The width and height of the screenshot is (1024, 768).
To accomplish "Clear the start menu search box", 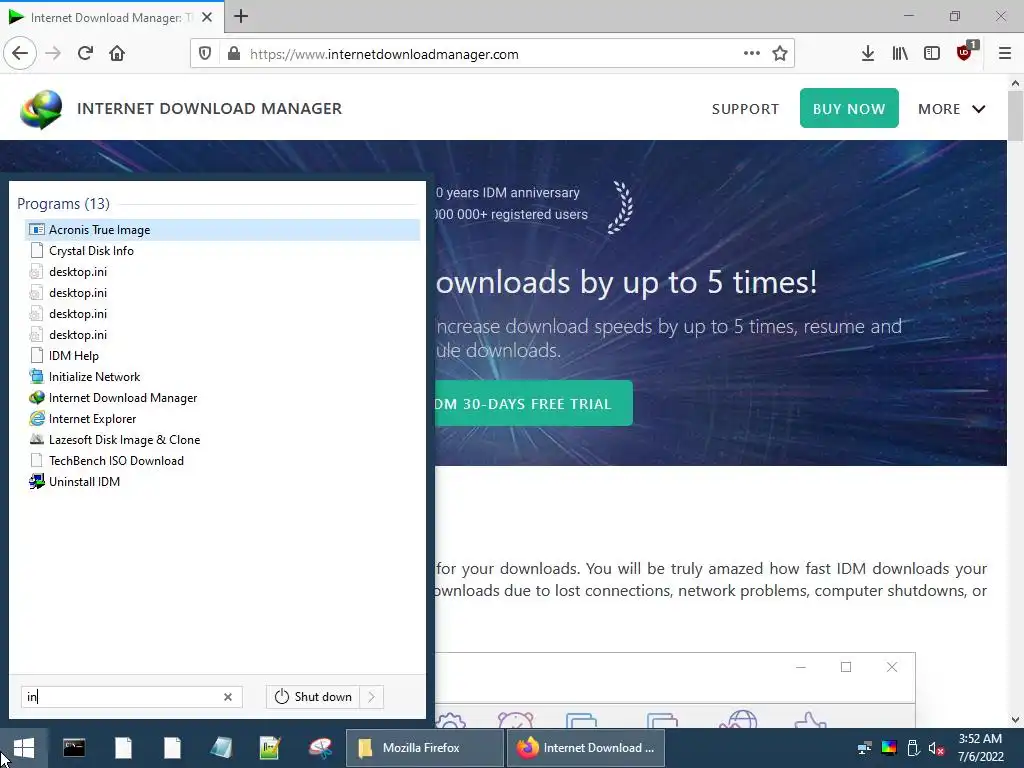I will click(228, 697).
